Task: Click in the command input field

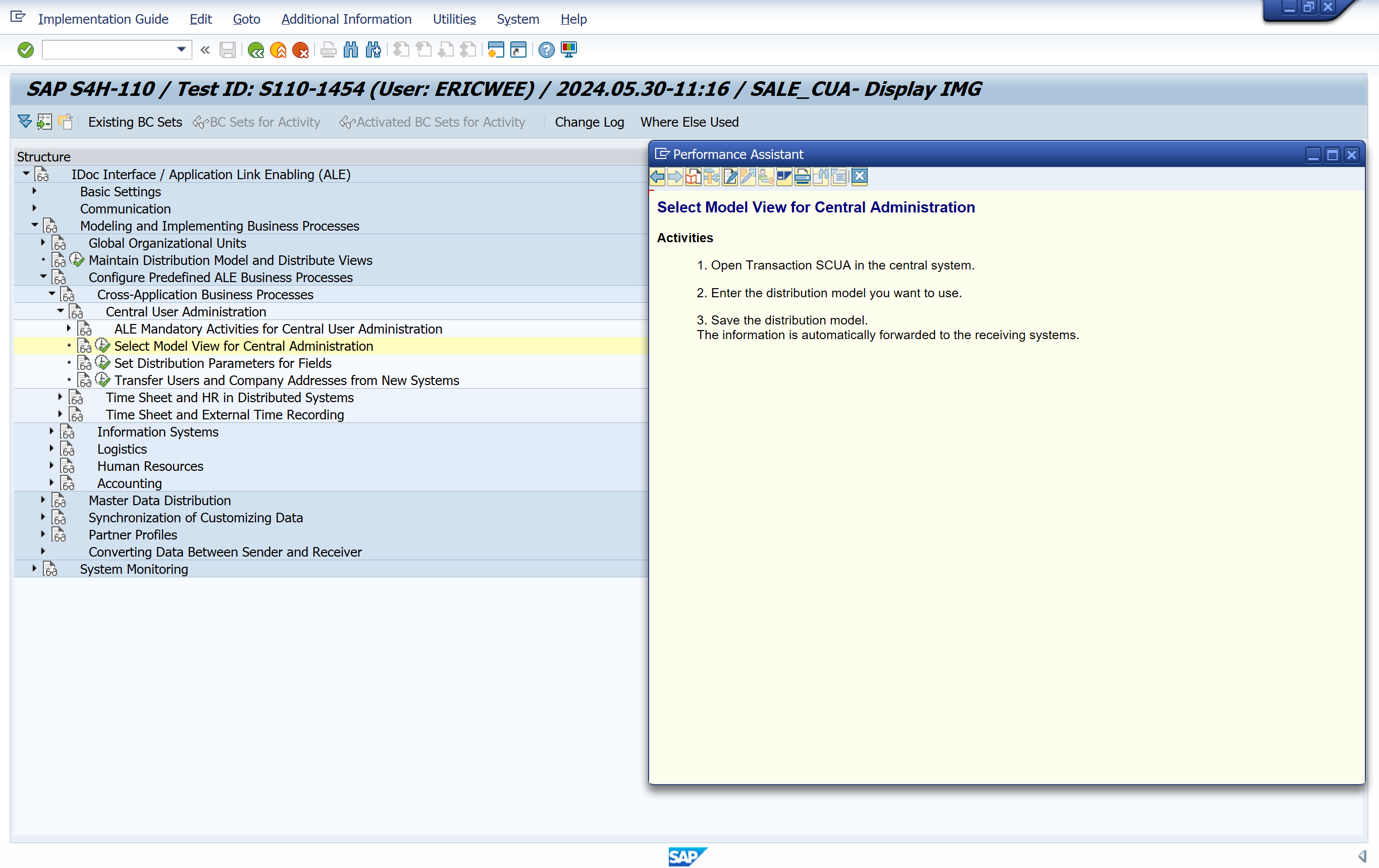Action: (x=109, y=50)
